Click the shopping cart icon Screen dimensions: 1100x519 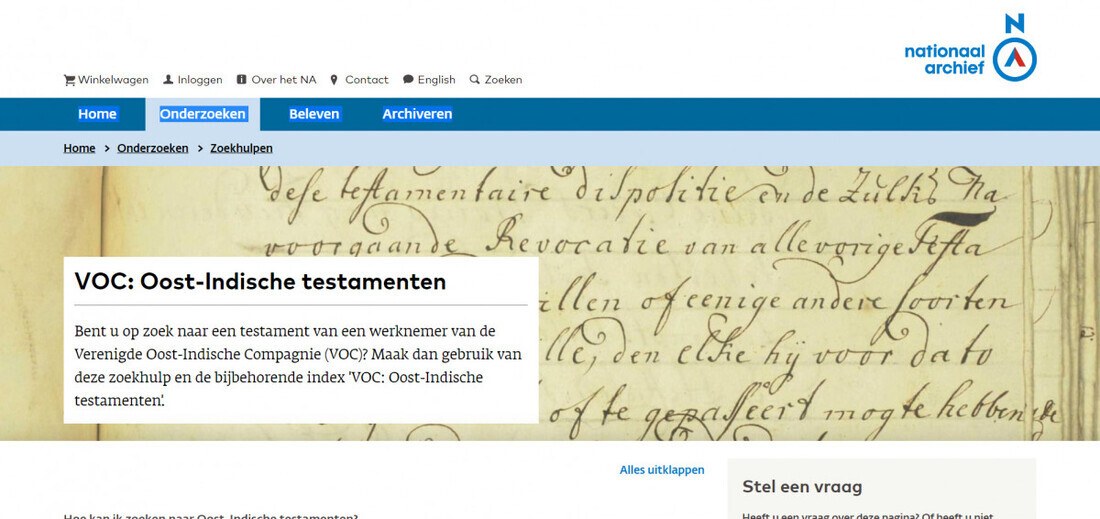69,80
